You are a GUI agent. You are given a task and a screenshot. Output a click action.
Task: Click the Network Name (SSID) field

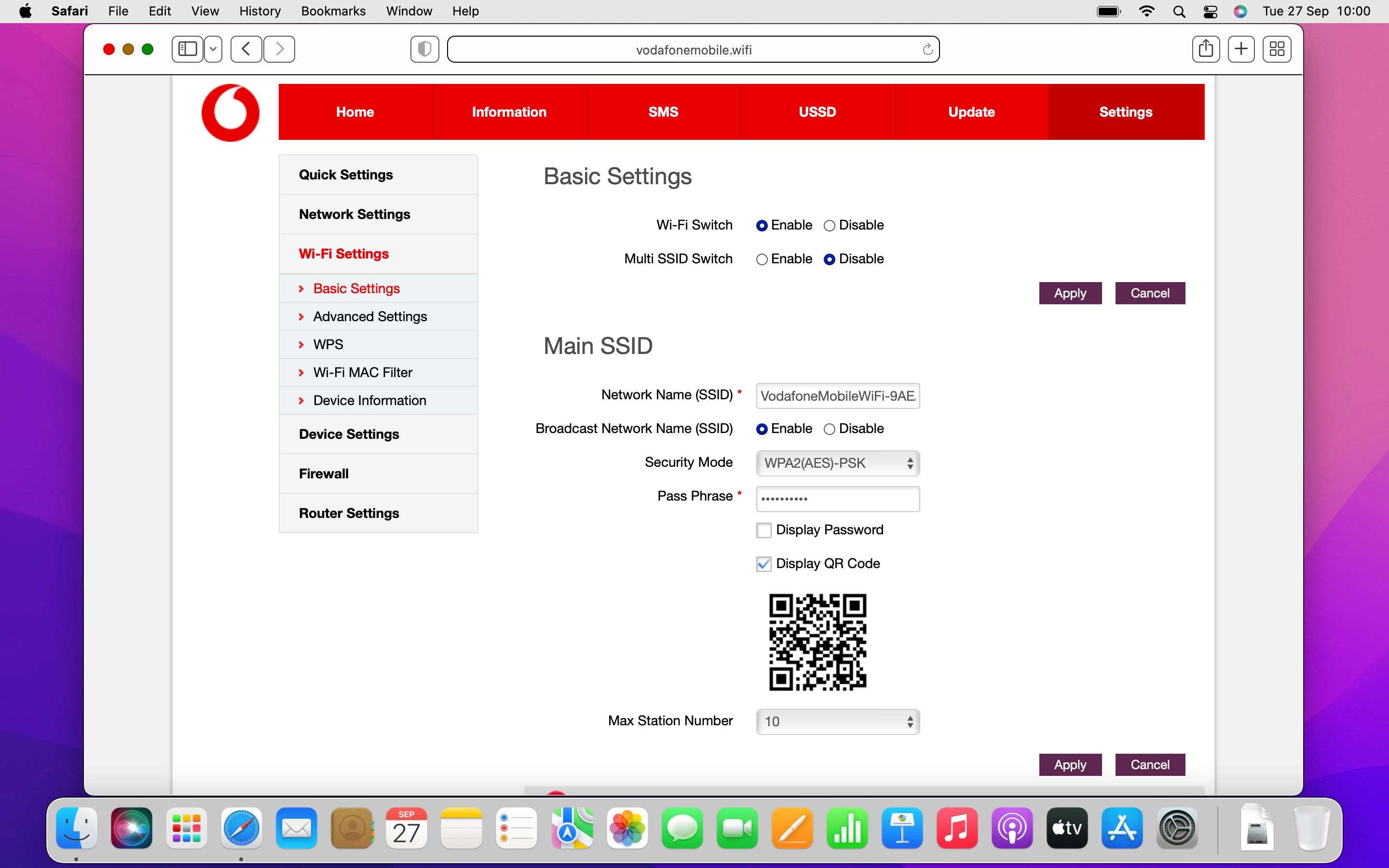(837, 396)
